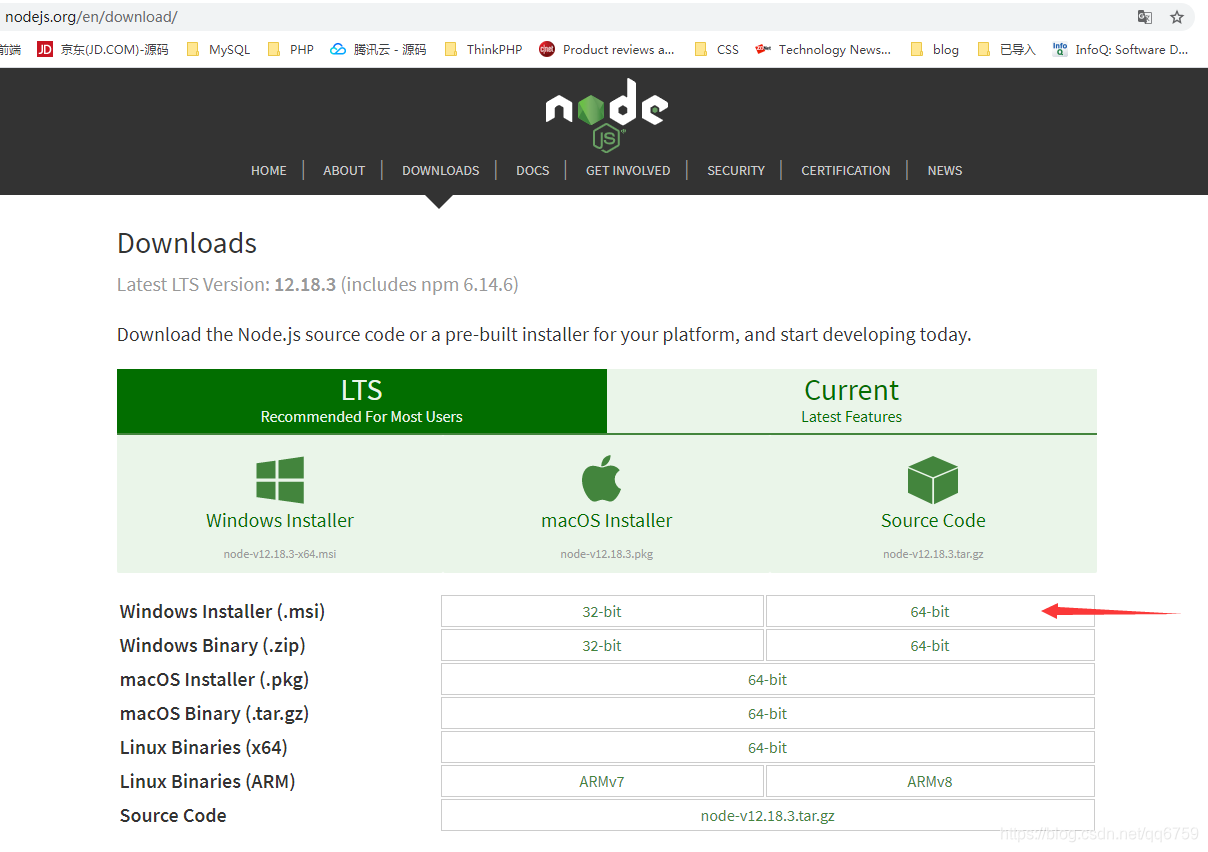Click the Source Code link under box icon
The height and width of the screenshot is (852, 1208).
tap(933, 520)
